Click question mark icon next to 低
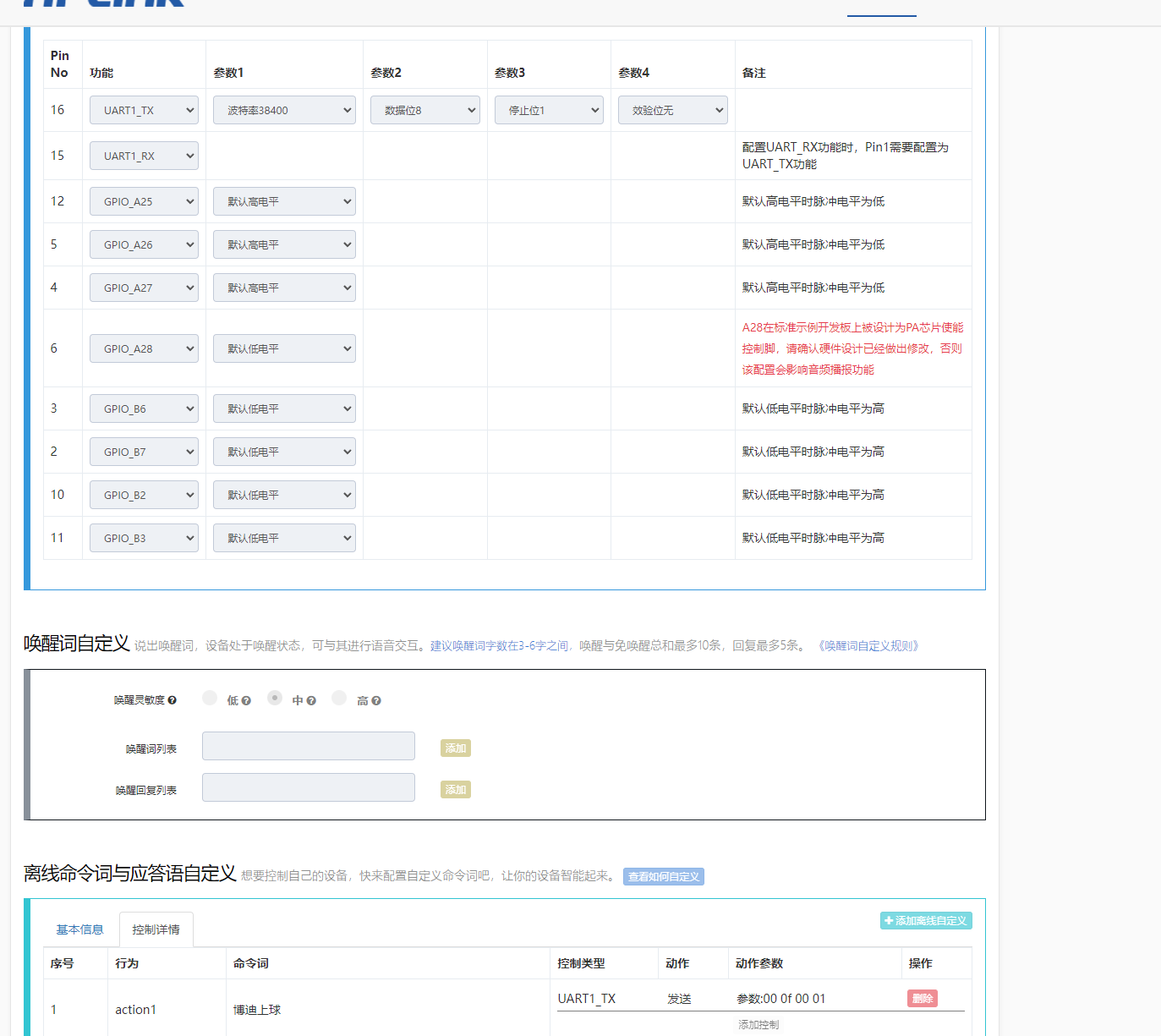 [x=246, y=701]
